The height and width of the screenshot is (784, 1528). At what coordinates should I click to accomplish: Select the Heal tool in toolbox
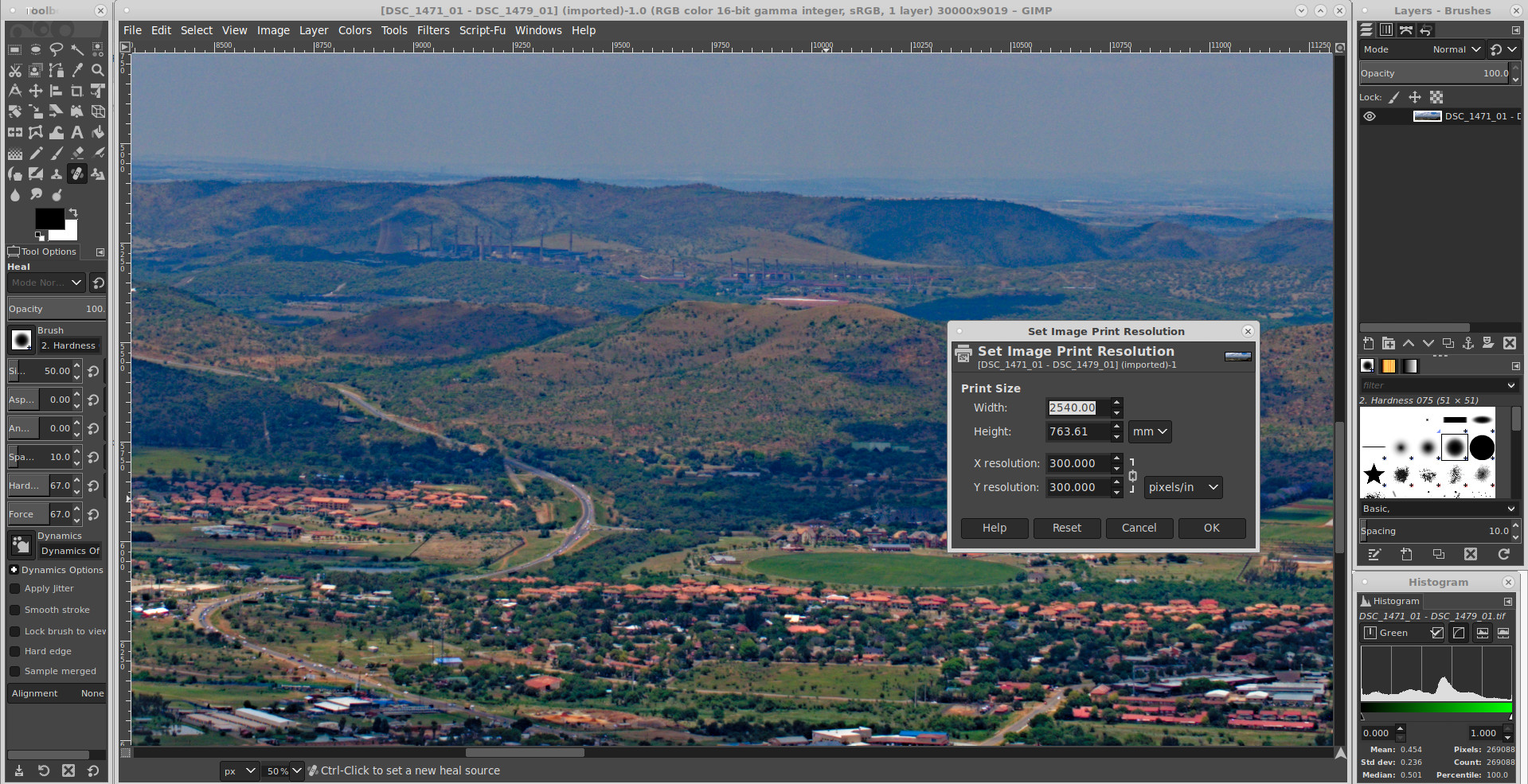(77, 174)
